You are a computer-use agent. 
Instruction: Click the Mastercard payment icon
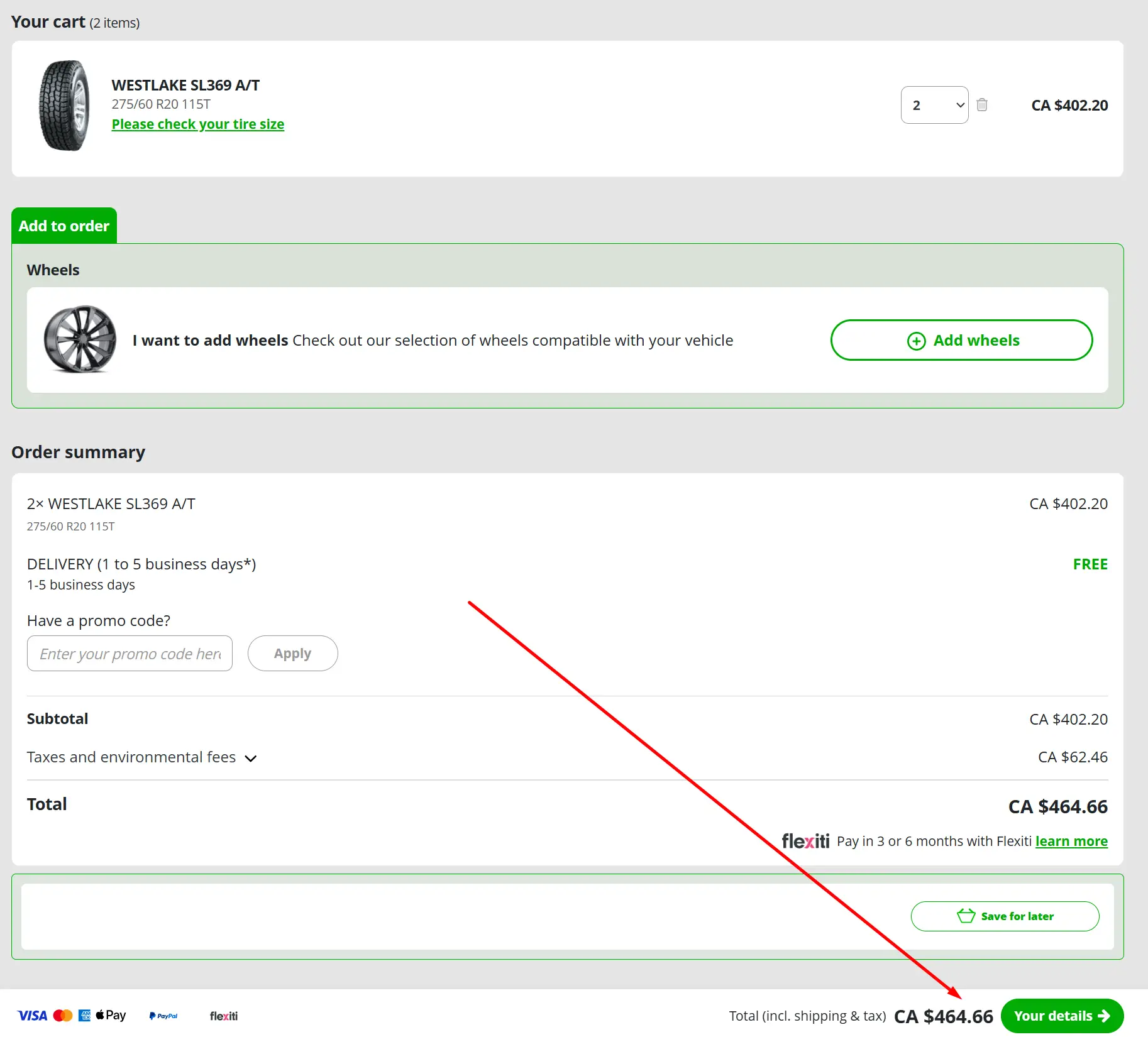point(63,1016)
